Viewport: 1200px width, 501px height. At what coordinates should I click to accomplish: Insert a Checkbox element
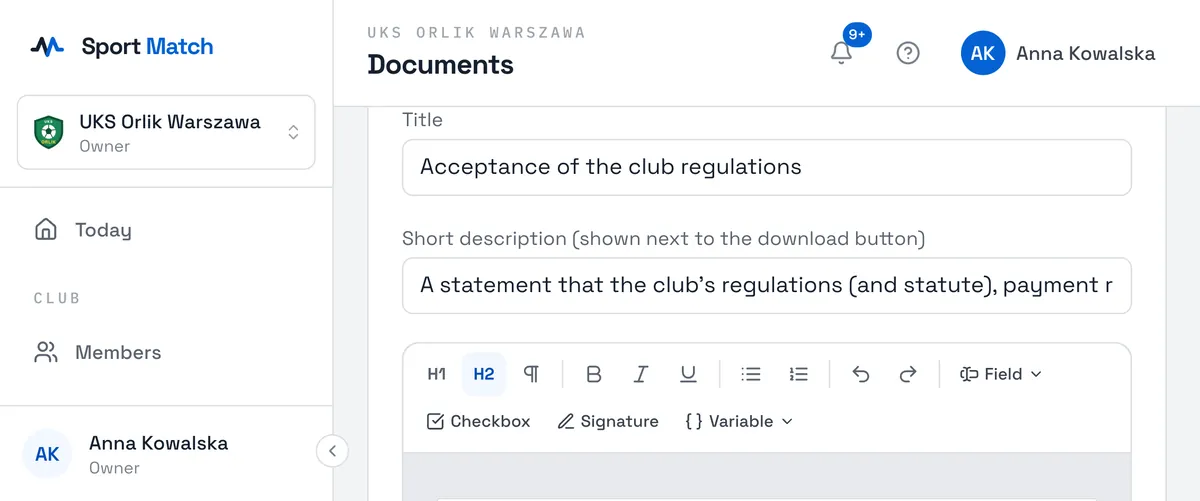click(x=479, y=421)
